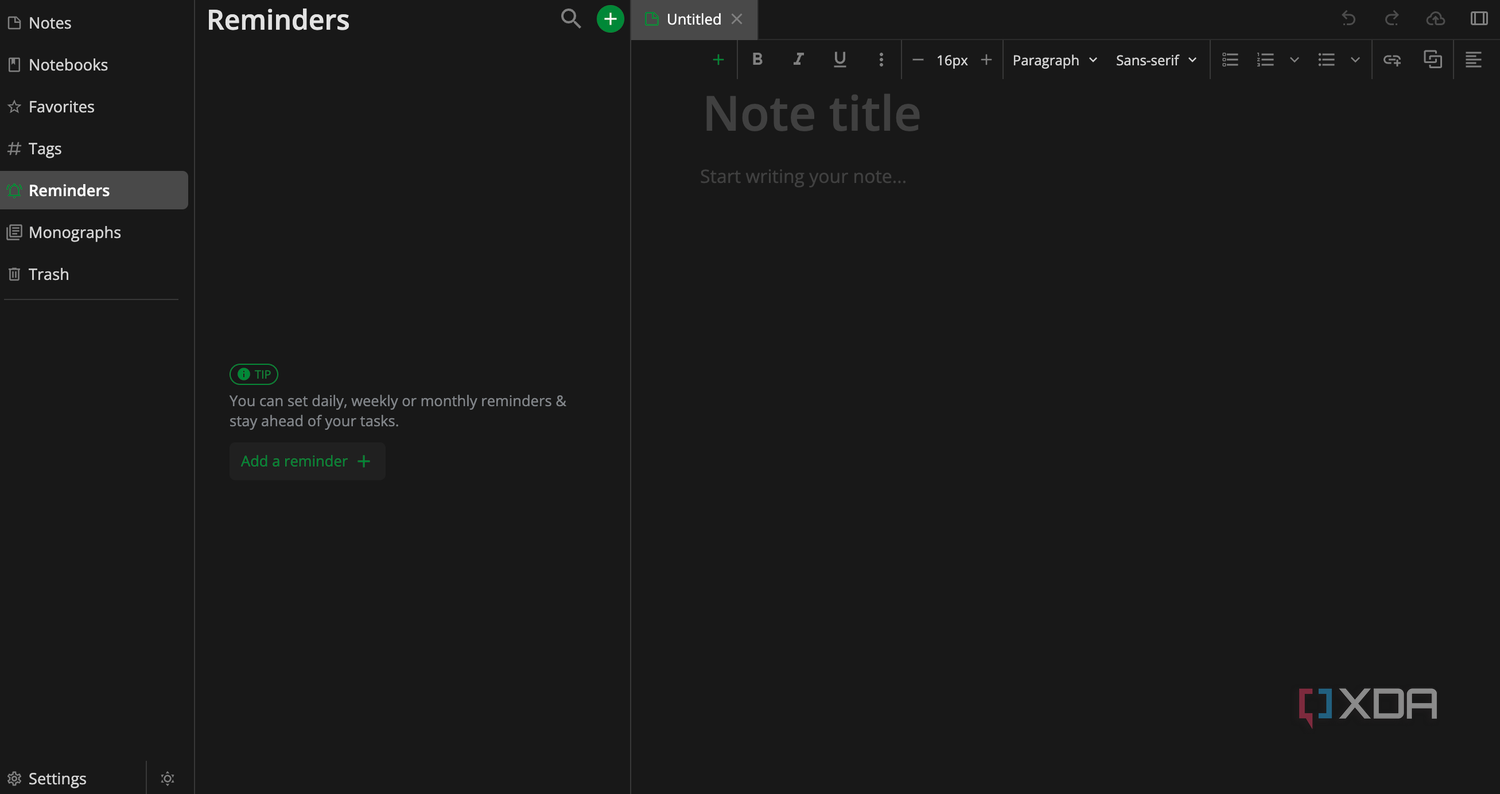View the Trash
Viewport: 1500px width, 794px height.
click(x=94, y=274)
